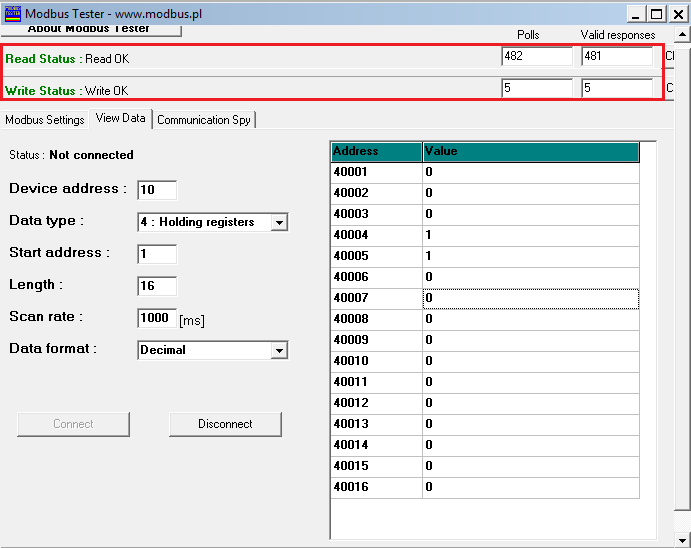The image size is (691, 548).
Task: Select the value cell for register 40005
Action: coord(531,256)
